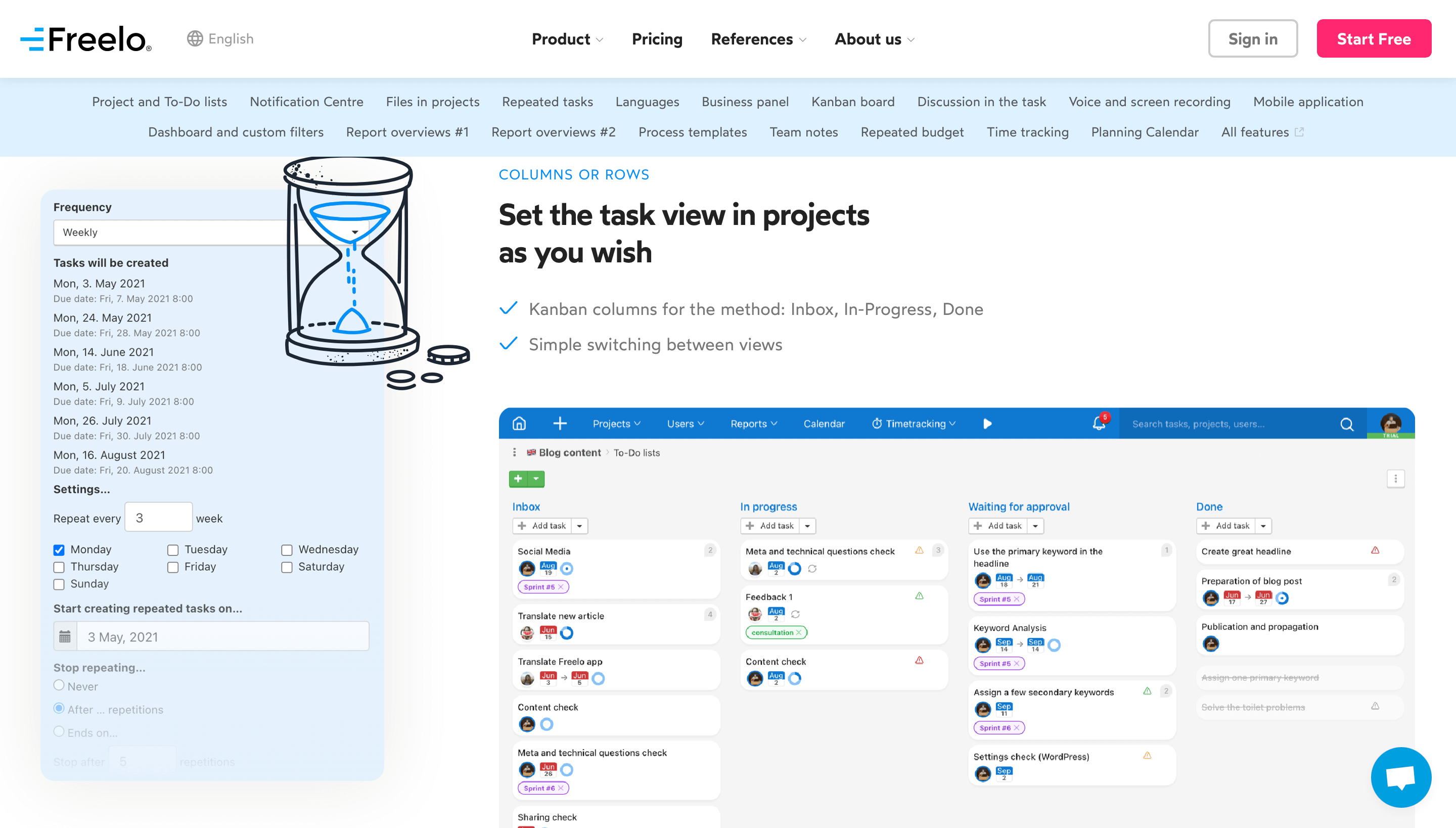The image size is (1456, 828).
Task: Uncheck the Monday checkbox
Action: click(59, 550)
